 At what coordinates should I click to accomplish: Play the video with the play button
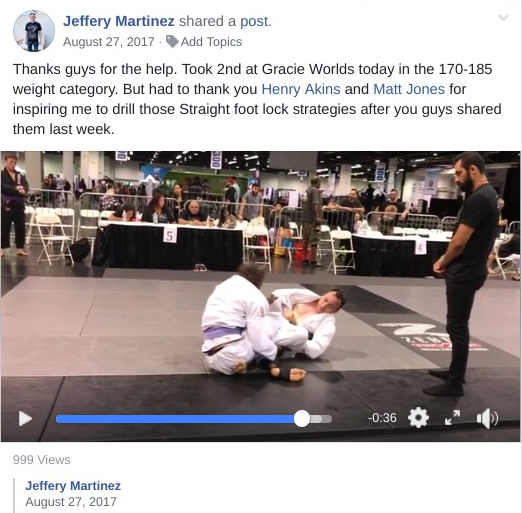[25, 419]
